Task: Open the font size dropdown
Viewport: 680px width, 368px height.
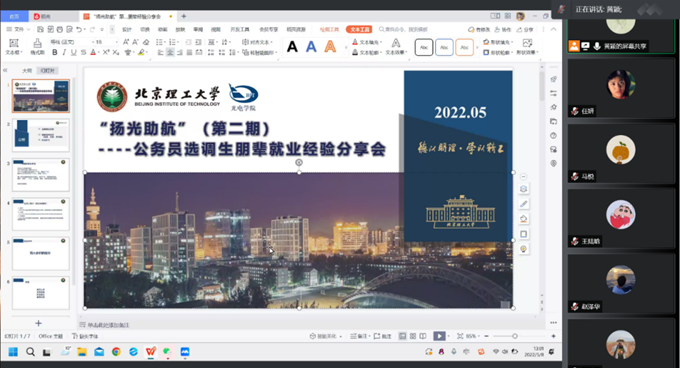Action: (x=105, y=42)
